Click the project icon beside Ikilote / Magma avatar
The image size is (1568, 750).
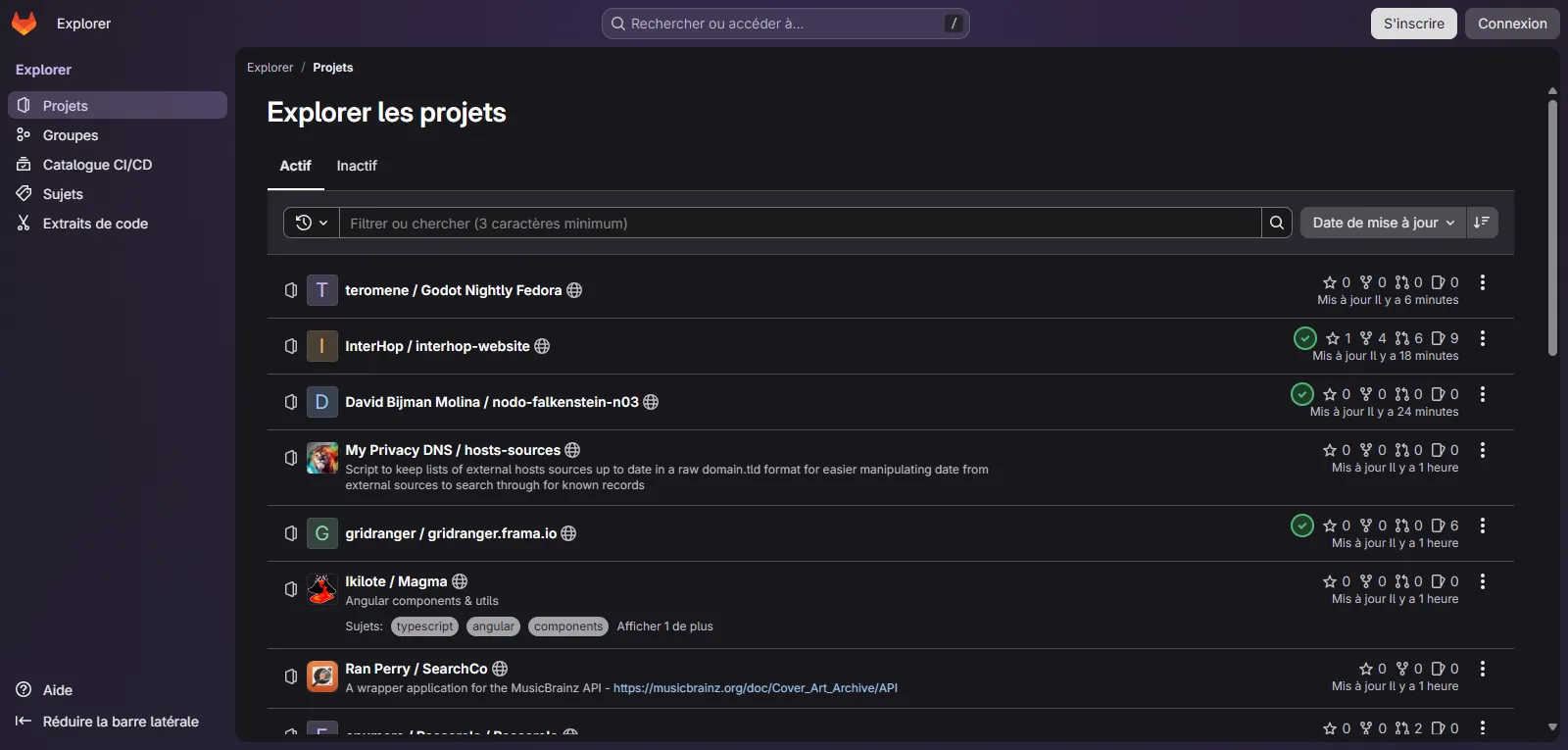coord(291,589)
